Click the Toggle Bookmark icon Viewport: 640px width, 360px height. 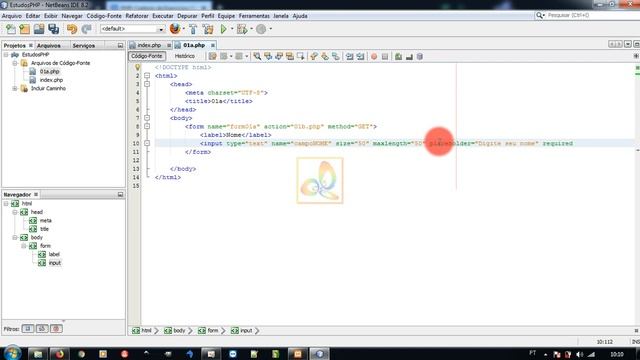(336, 56)
